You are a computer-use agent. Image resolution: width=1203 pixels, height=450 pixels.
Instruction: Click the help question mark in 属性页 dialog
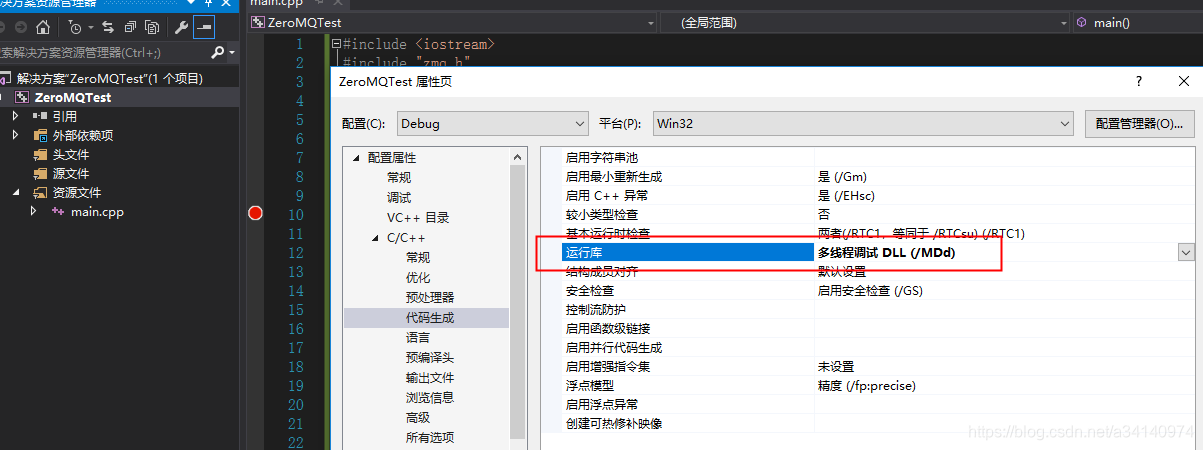1139,81
